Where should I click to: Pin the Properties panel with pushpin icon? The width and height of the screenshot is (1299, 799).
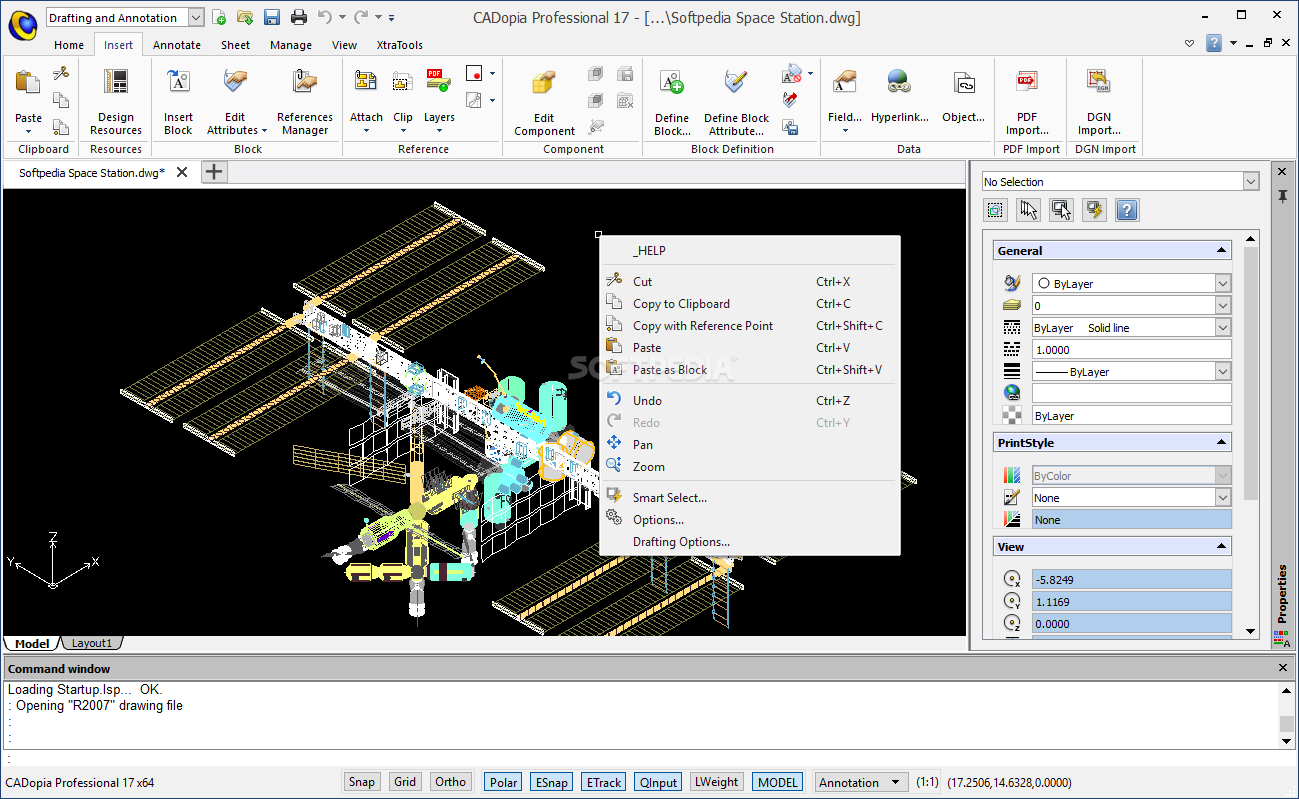tap(1282, 195)
